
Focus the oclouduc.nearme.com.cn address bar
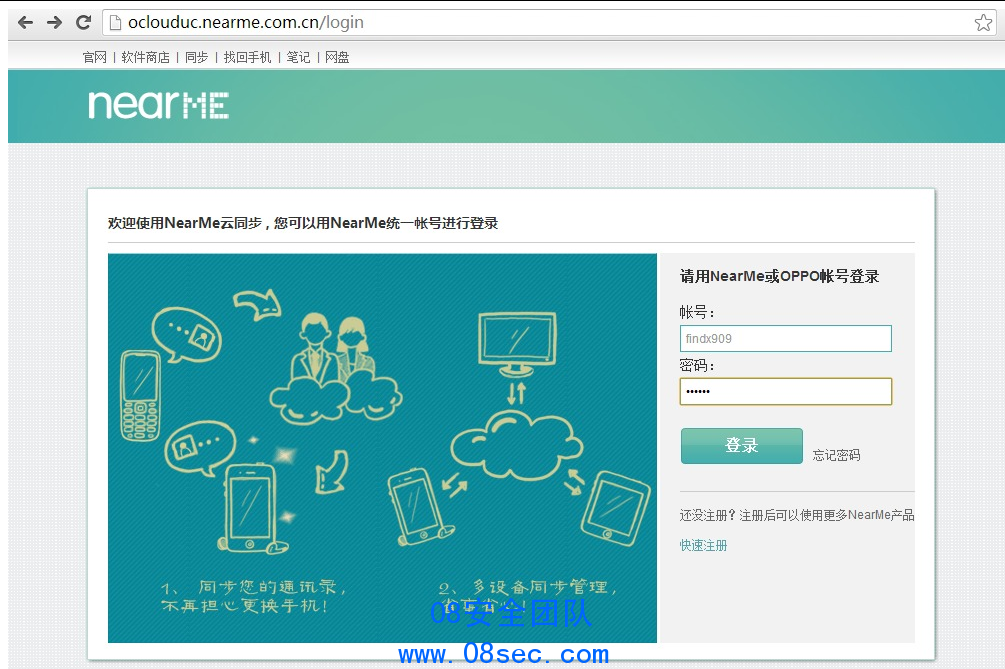[x=550, y=22]
